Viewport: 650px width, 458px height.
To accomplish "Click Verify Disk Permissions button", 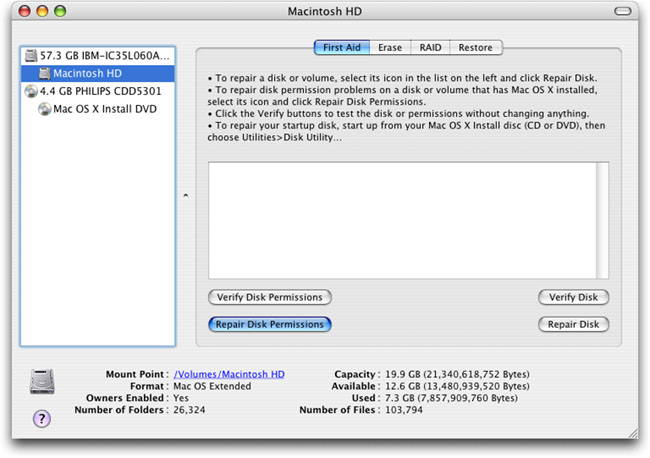I will tap(270, 297).
